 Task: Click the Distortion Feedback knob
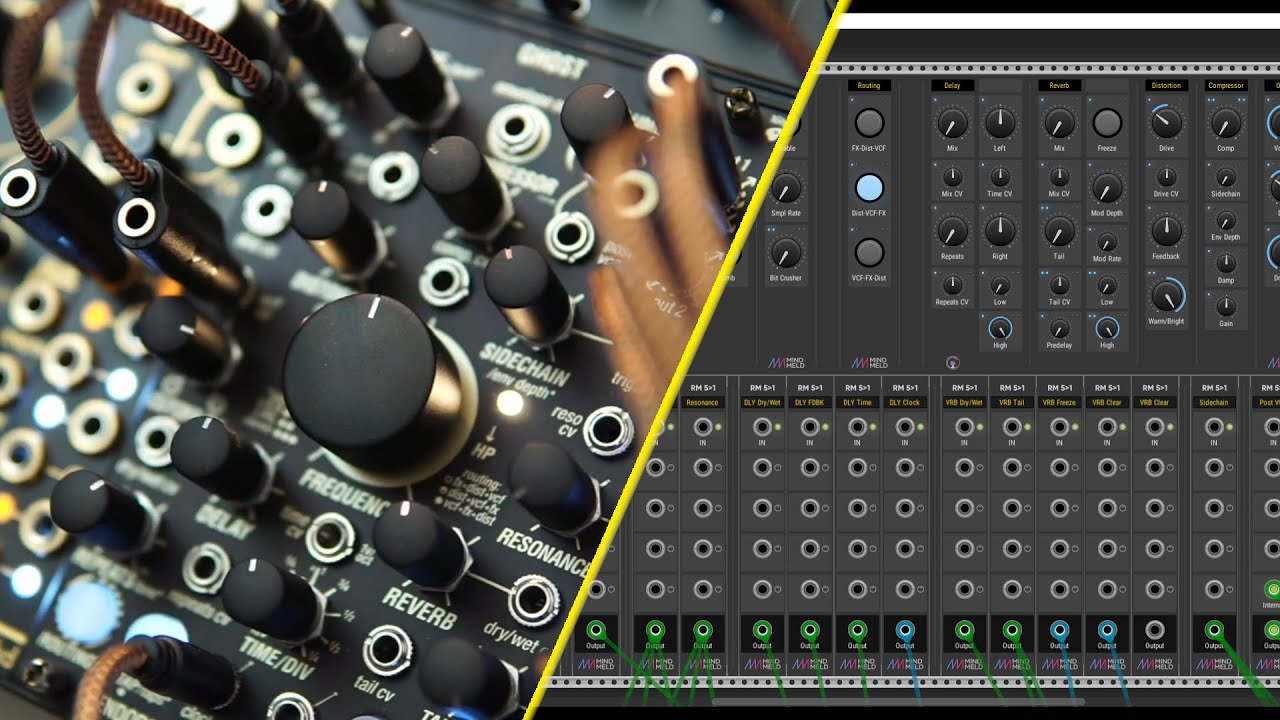1166,231
